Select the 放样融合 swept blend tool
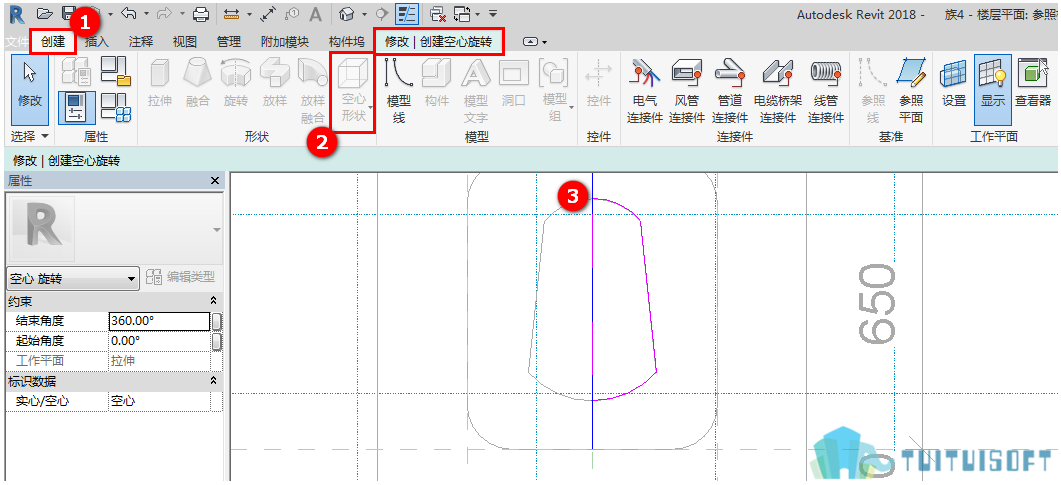Screen dimensions: 1061x485 (313, 91)
